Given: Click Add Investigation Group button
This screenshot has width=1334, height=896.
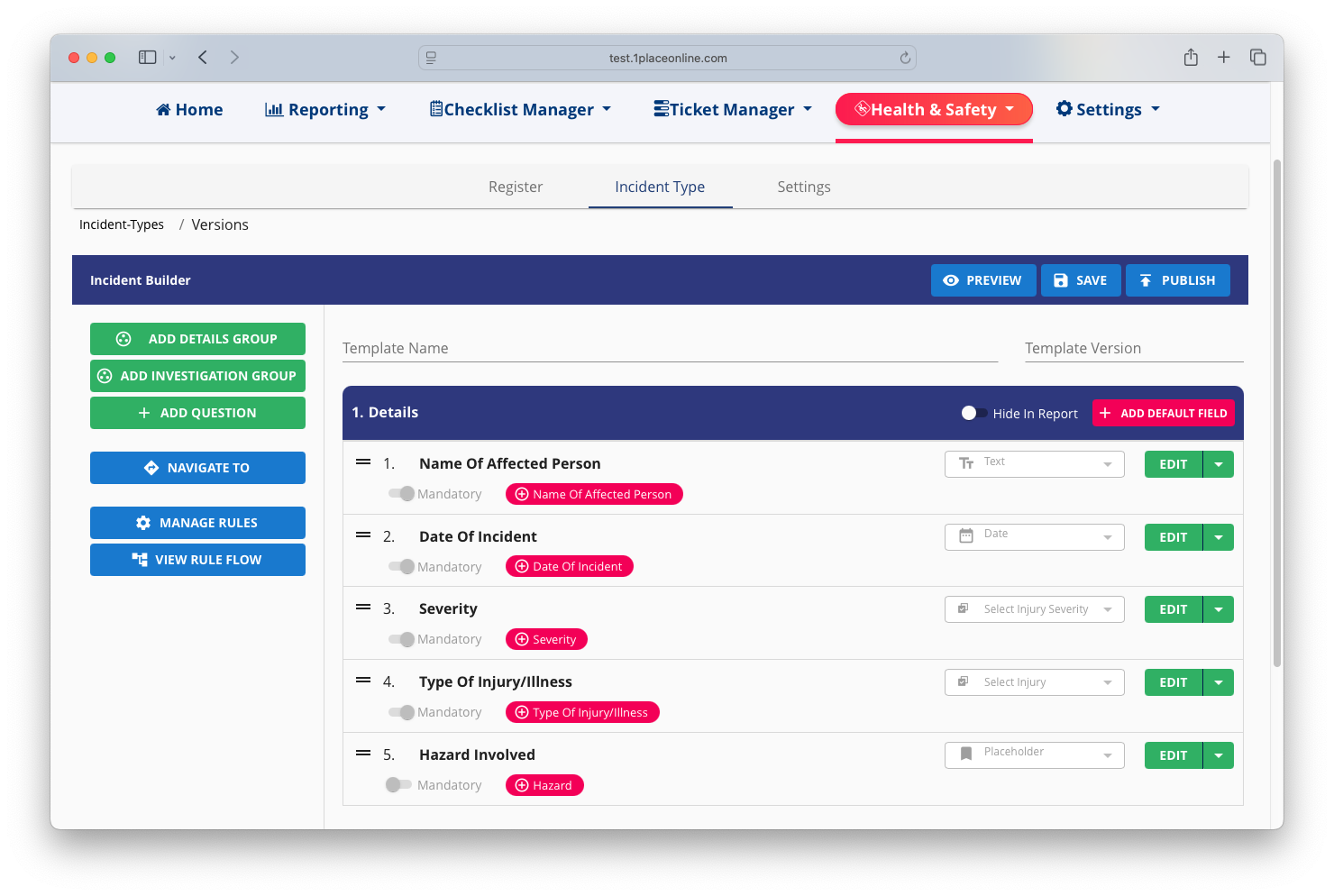Looking at the screenshot, I should pos(197,376).
